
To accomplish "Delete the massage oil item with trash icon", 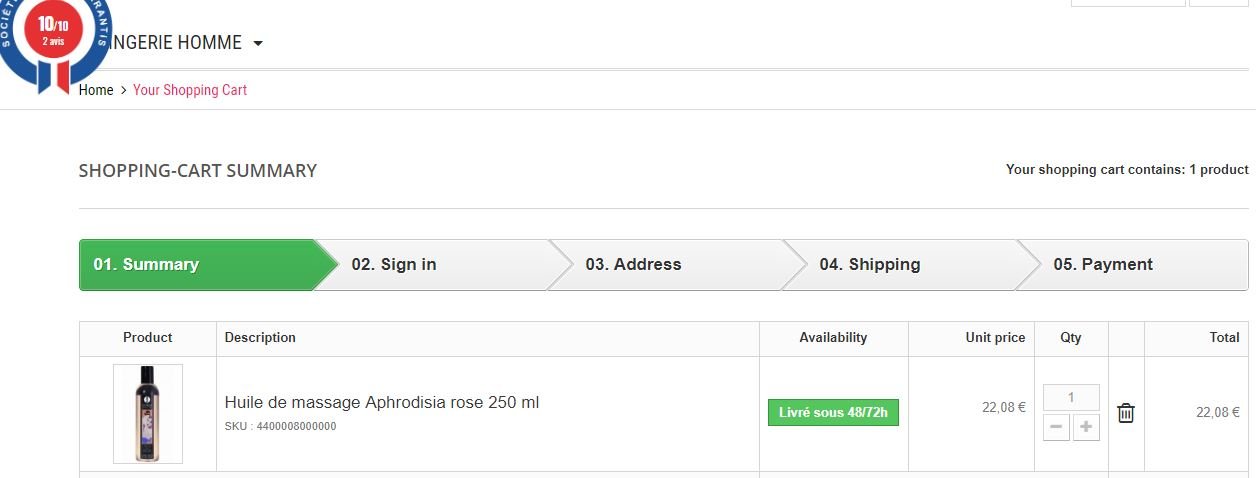I will point(1126,413).
